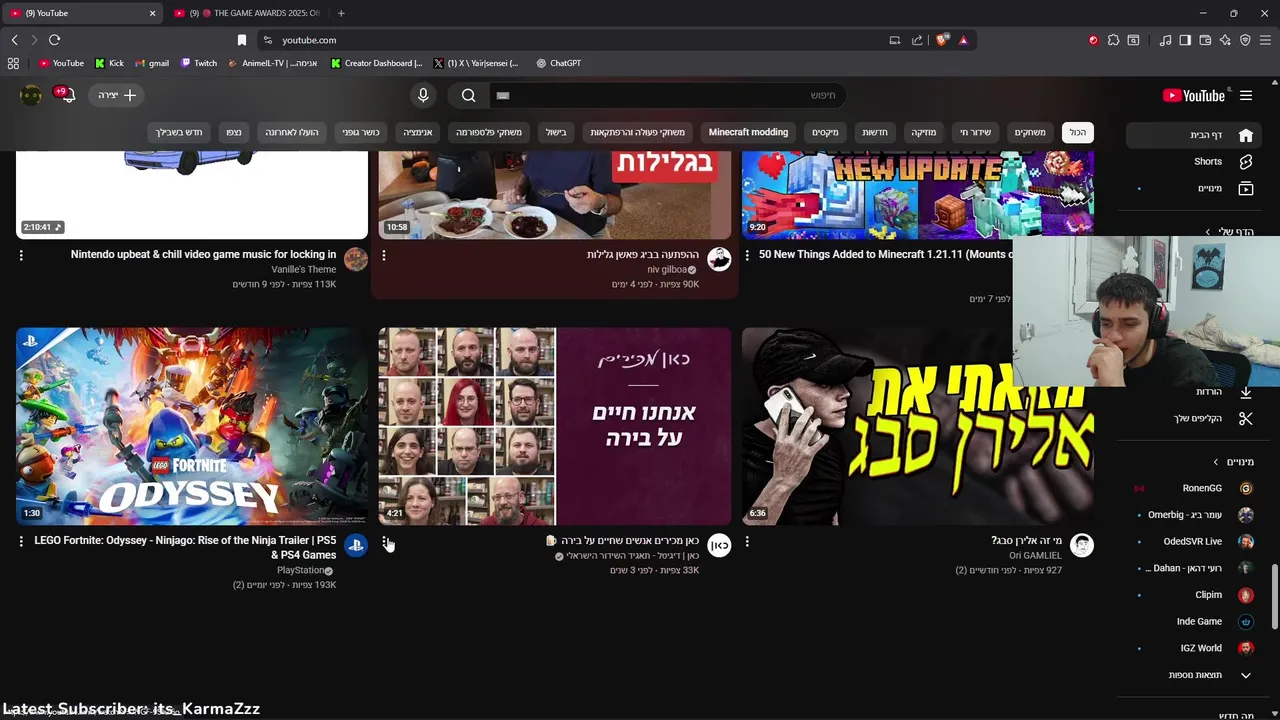
Task: Open the Brave VPN shield icon
Action: (1245, 40)
